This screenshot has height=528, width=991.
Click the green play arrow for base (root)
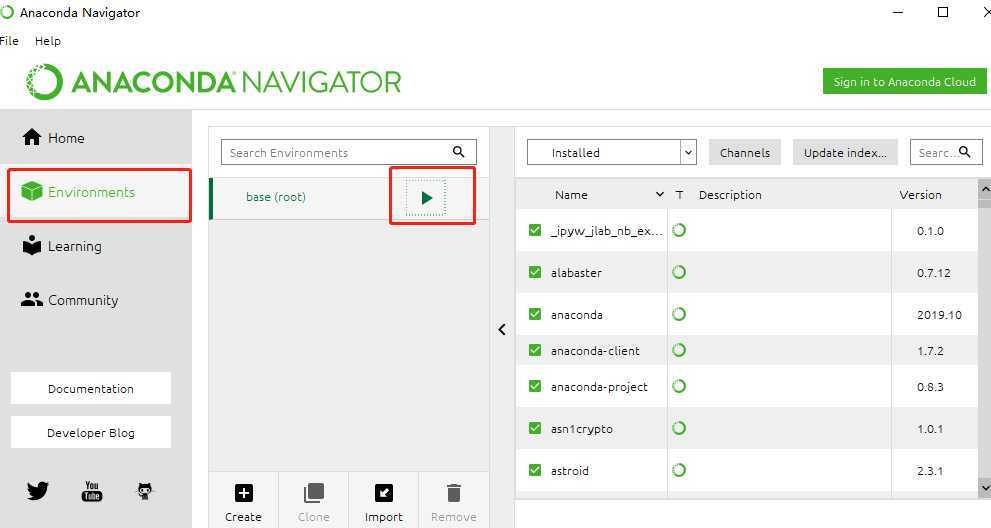pos(426,198)
